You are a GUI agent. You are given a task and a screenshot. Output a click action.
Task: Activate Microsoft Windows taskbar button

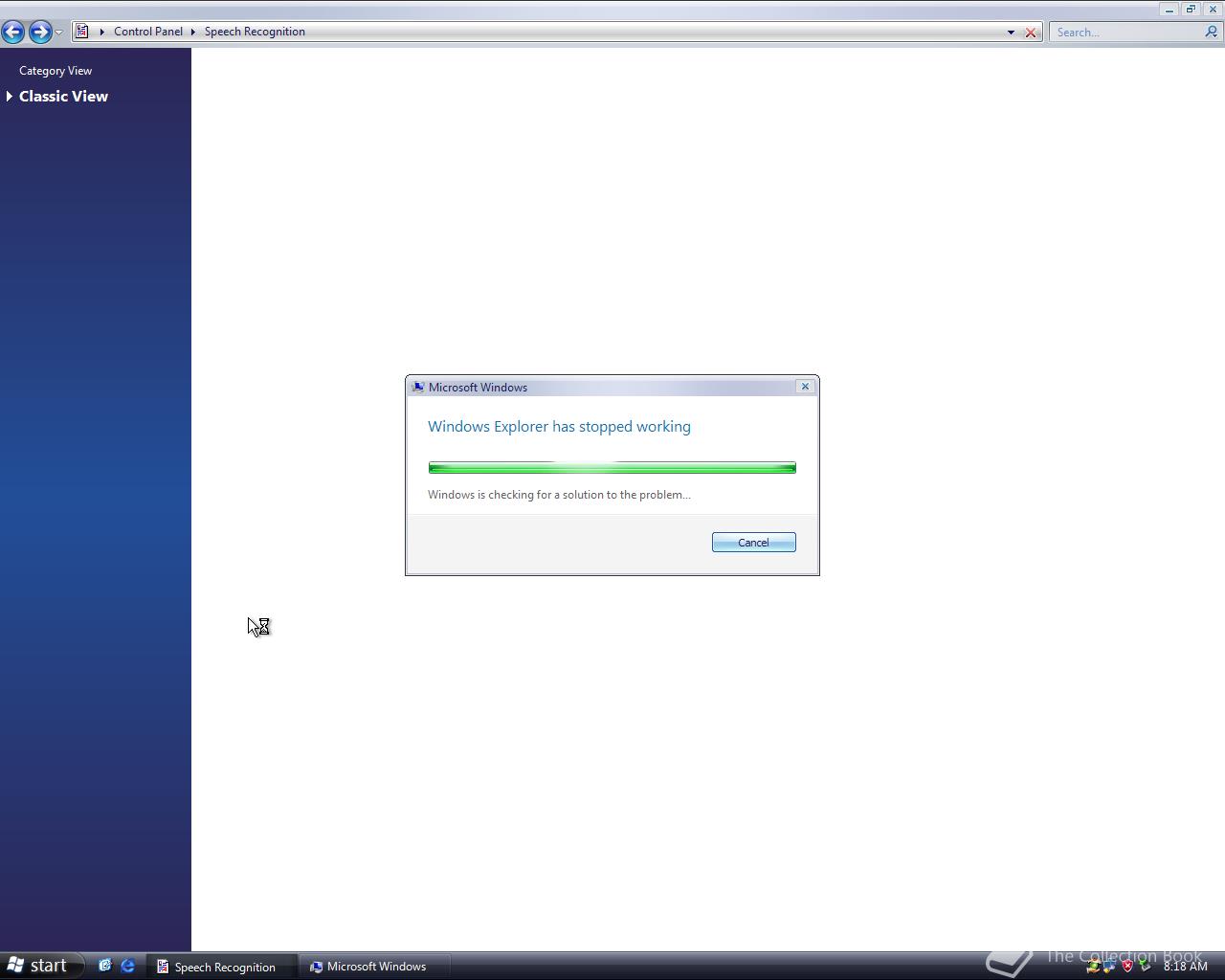tap(374, 967)
